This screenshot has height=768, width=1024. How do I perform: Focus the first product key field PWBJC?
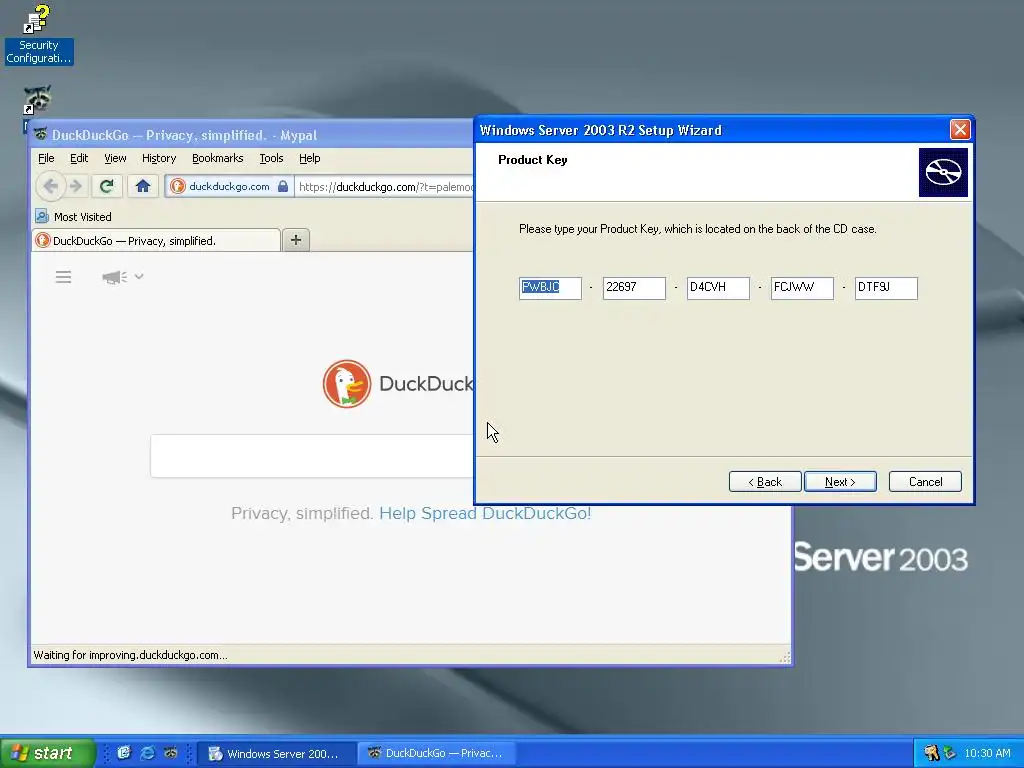click(x=550, y=288)
